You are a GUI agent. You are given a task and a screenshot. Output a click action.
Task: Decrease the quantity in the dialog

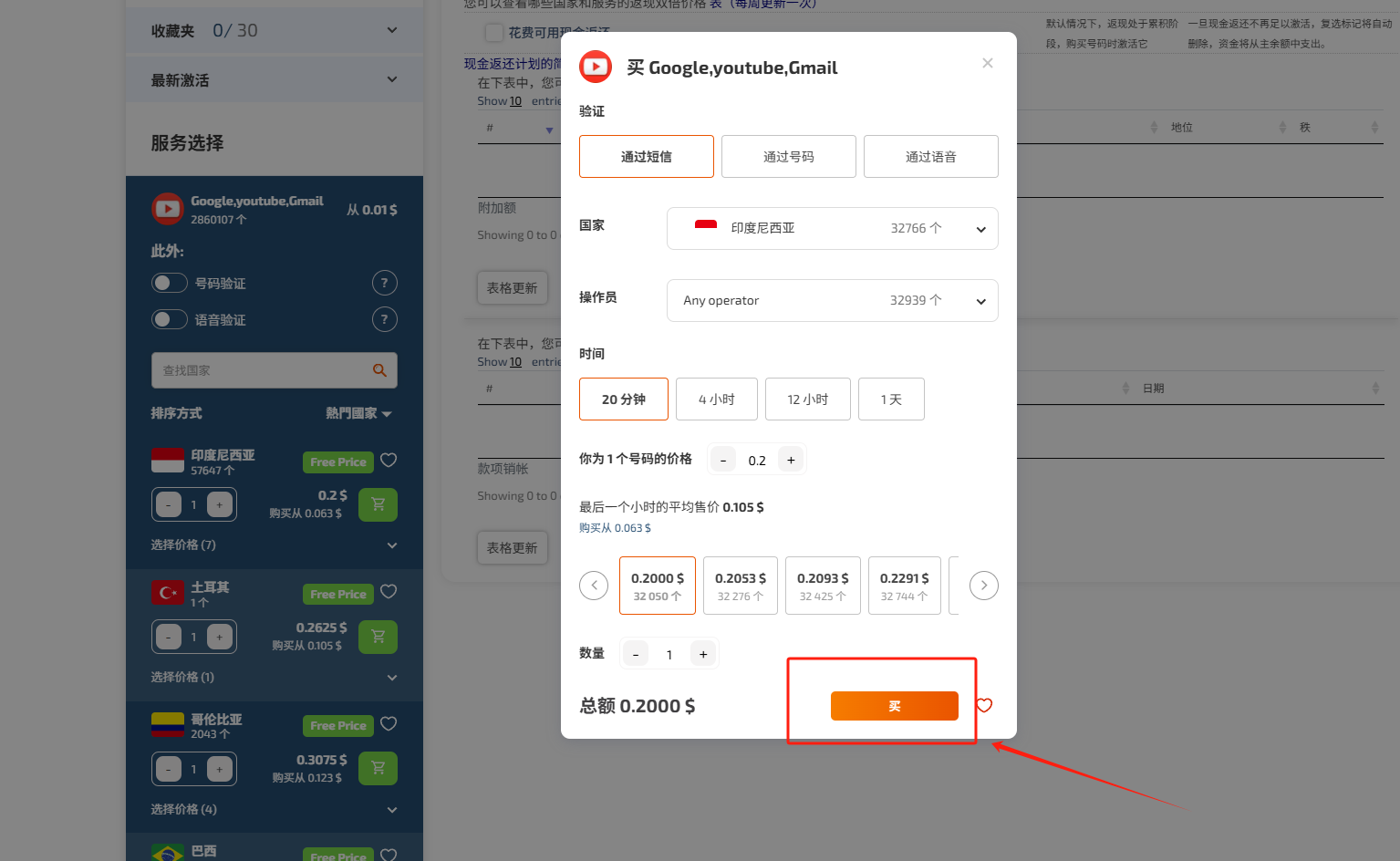click(x=636, y=654)
